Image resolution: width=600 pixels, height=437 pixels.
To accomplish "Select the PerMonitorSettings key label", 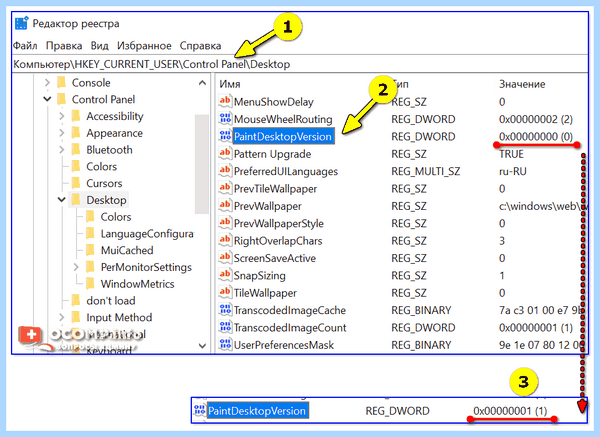I will click(146, 267).
